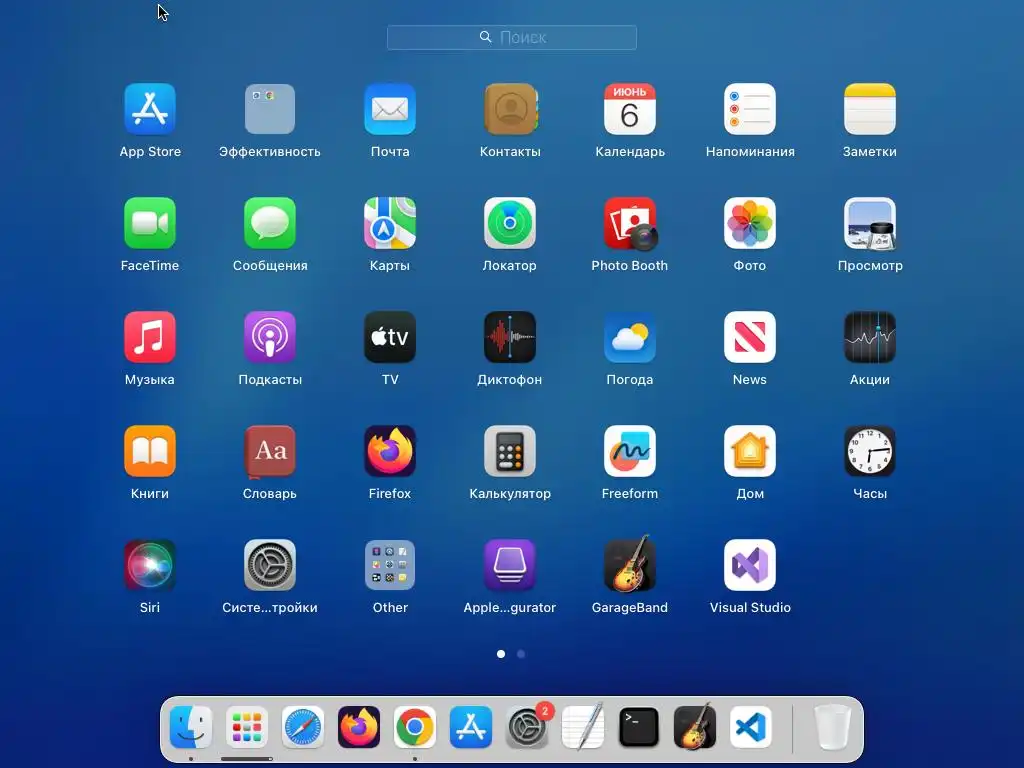1024x768 pixels.
Task: Open Terminal from the Dock
Action: [639, 727]
